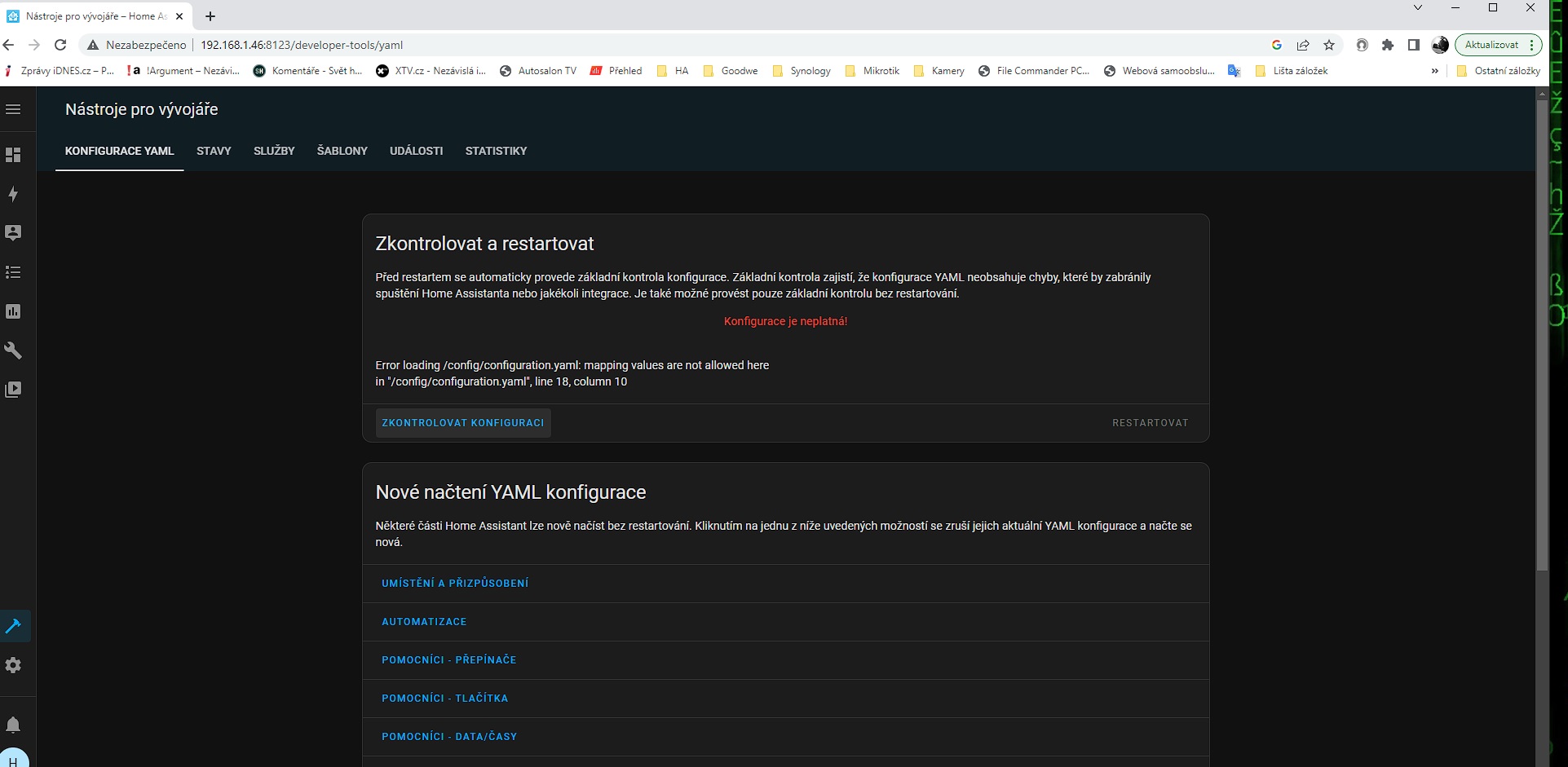The height and width of the screenshot is (767, 1568).
Task: Open the Notifications bell icon
Action: (13, 725)
